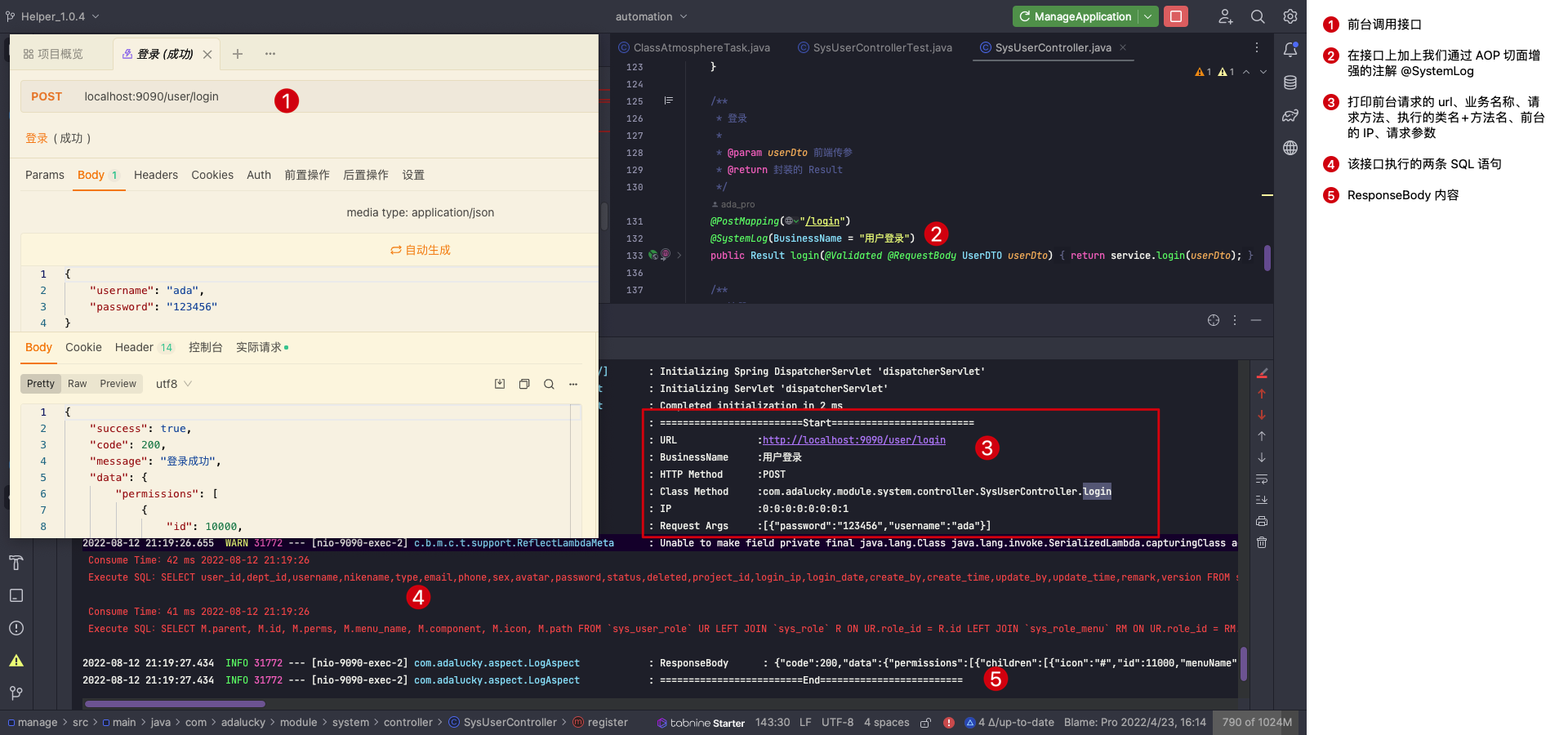The width and height of the screenshot is (1568, 735).
Task: Open the localhost:9090/user/login URL link
Action: (x=853, y=440)
